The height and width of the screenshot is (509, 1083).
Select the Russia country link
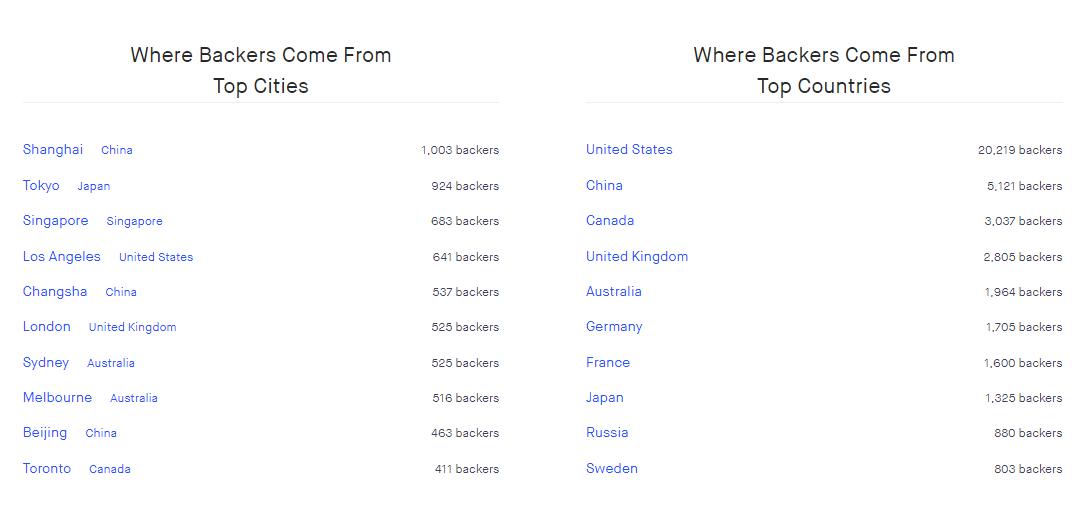[607, 433]
